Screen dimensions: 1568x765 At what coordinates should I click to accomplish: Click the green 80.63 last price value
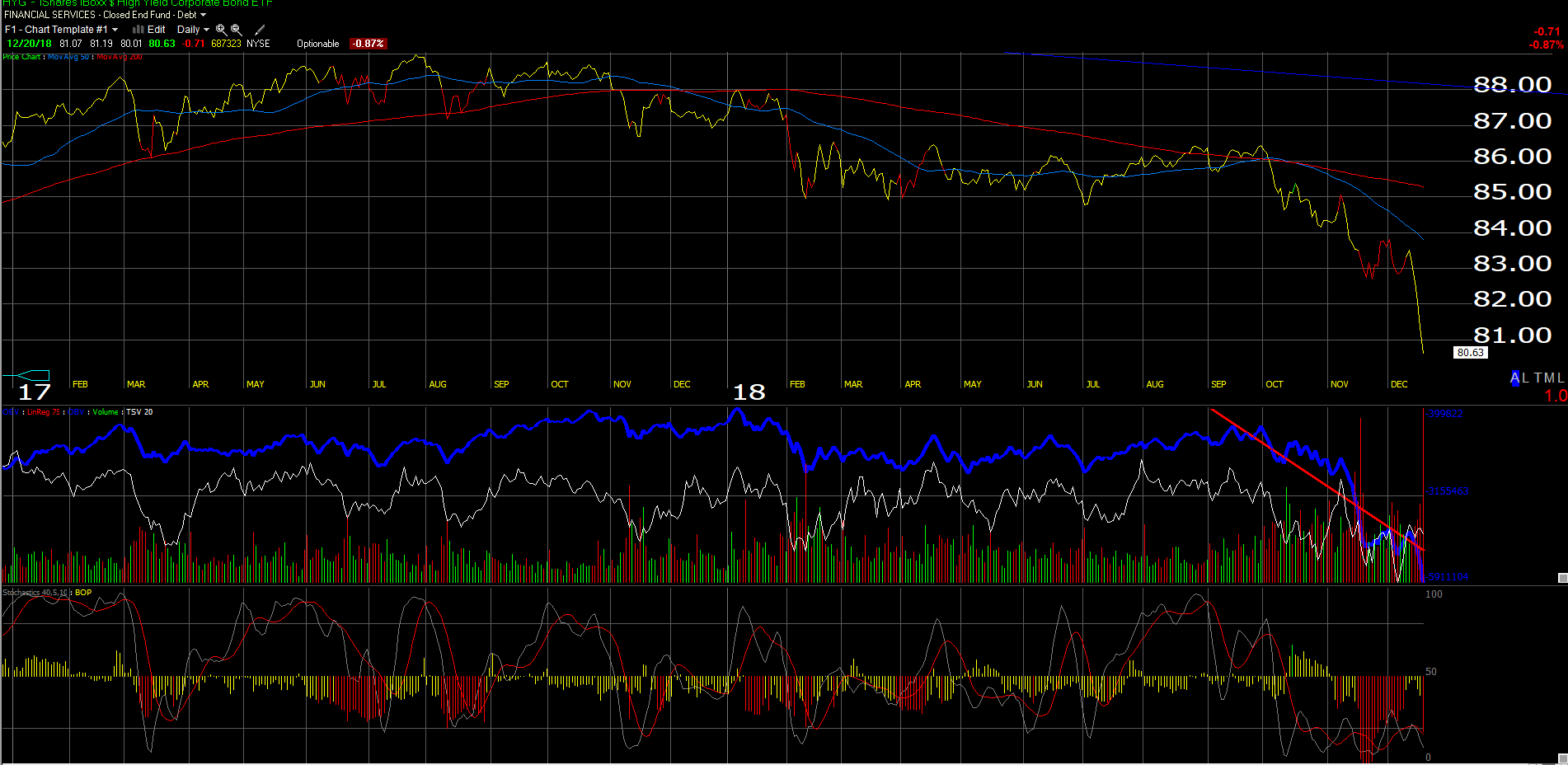[162, 44]
